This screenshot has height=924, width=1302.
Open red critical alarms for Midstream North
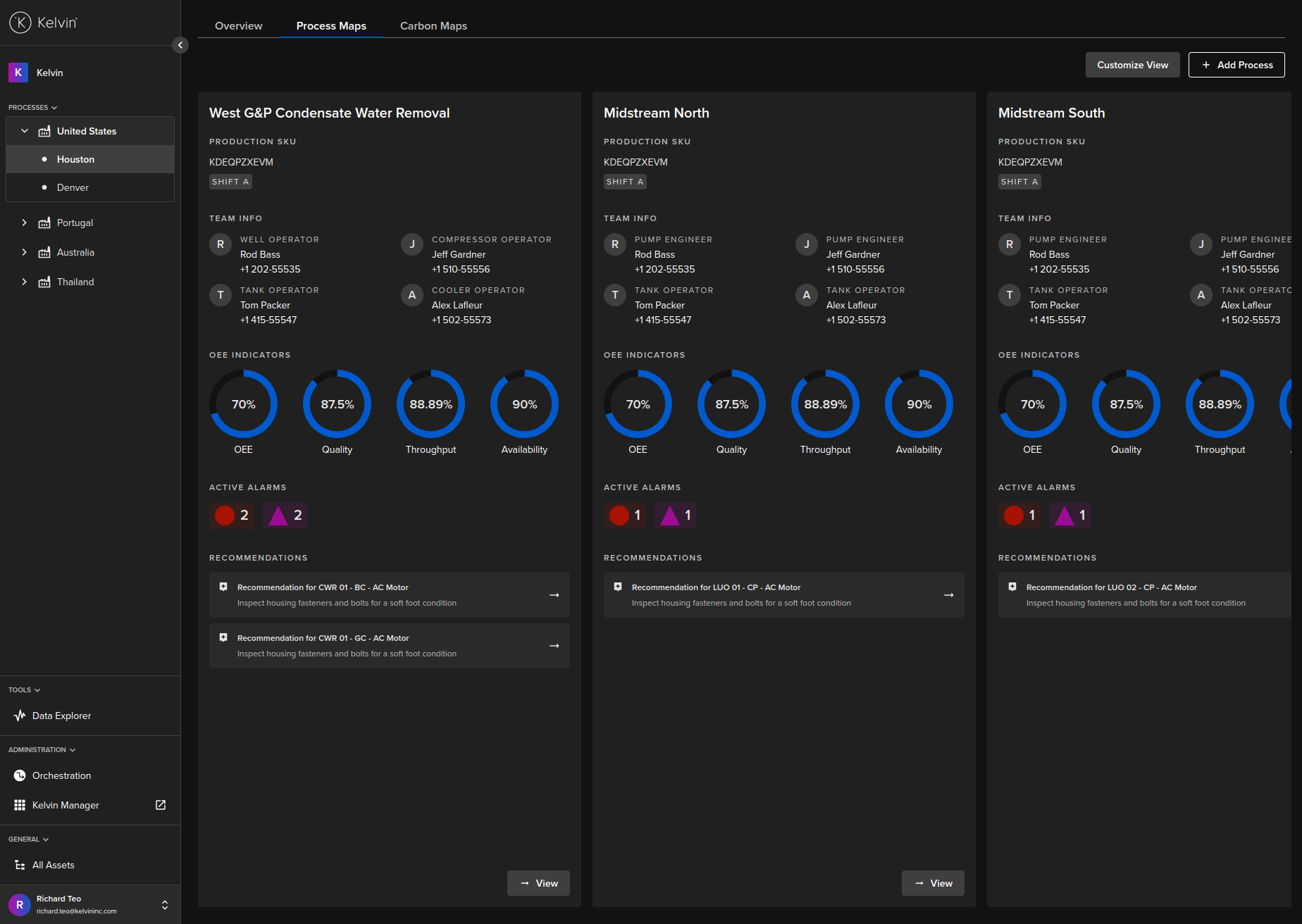click(624, 515)
